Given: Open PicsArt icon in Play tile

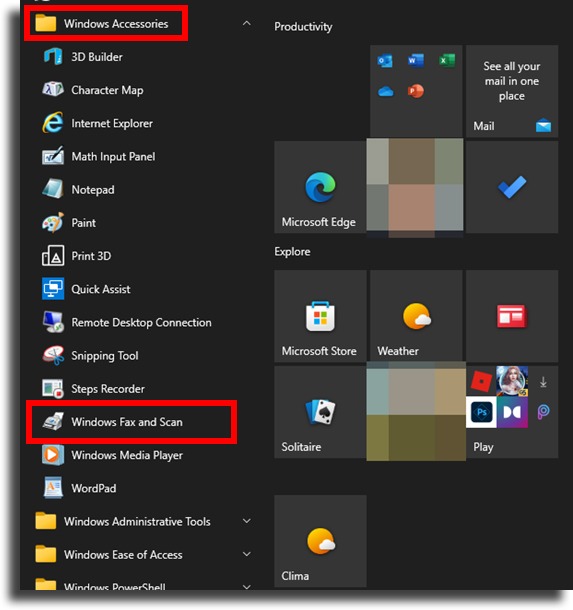Looking at the screenshot, I should [x=543, y=412].
